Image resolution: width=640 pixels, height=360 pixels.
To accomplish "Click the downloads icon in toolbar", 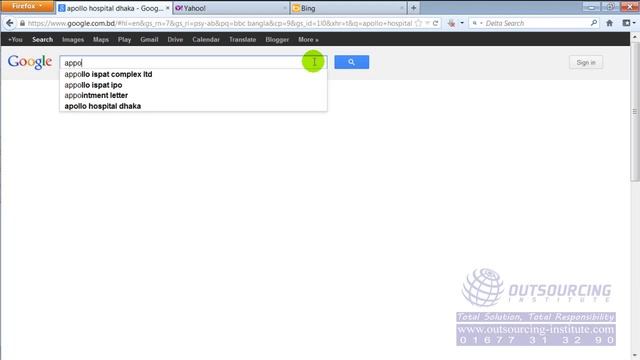I will click(451, 23).
